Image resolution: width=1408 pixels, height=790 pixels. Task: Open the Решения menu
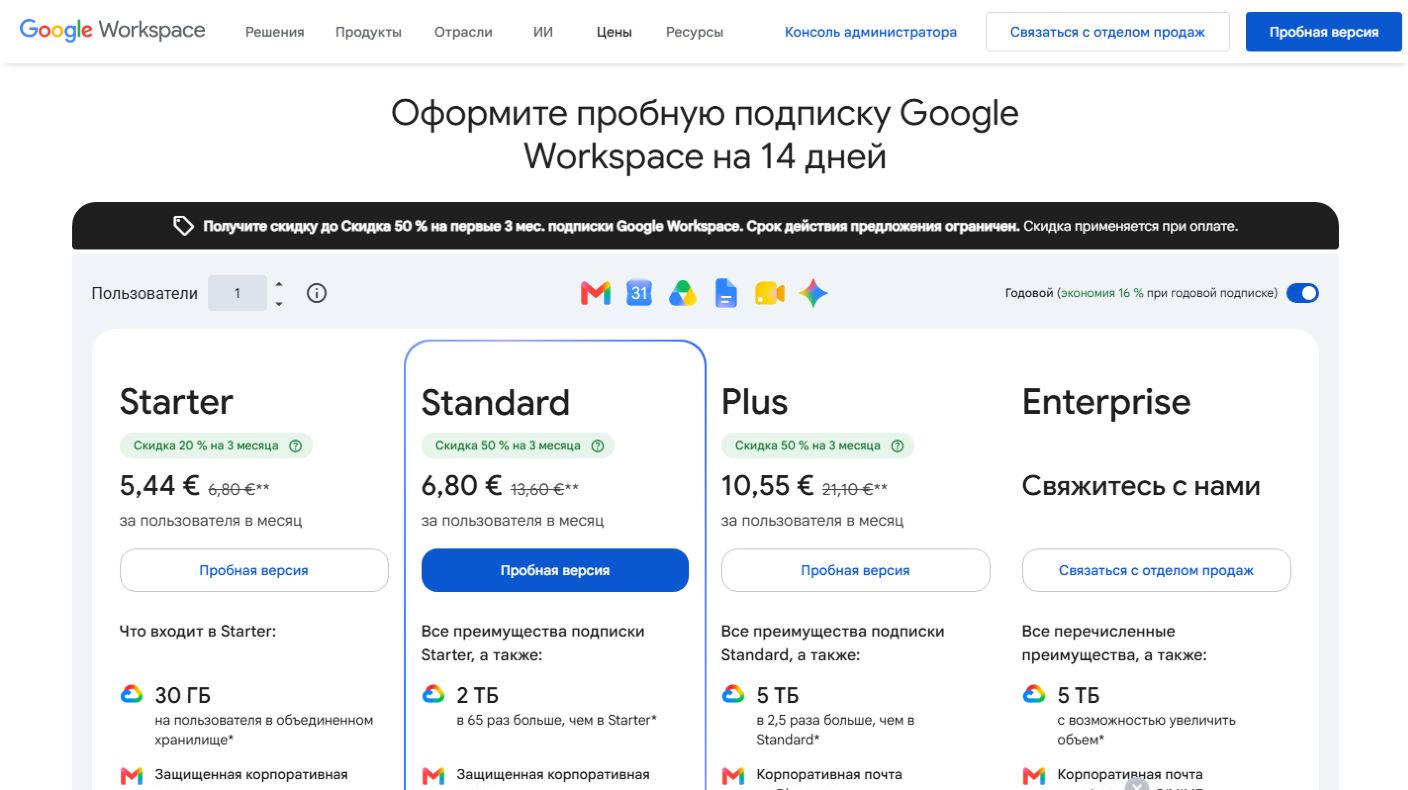coord(275,32)
